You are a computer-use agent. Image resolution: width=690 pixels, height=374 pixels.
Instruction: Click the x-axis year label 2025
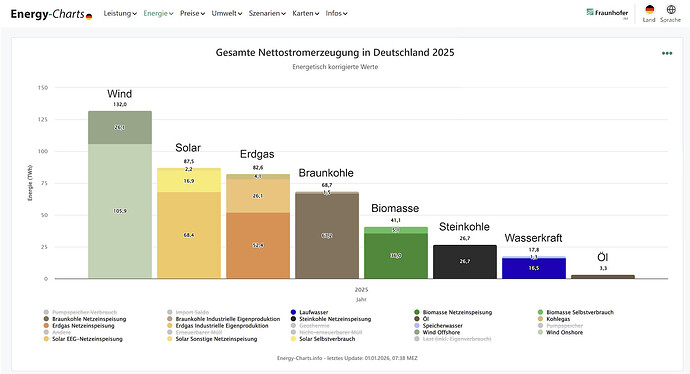361,290
